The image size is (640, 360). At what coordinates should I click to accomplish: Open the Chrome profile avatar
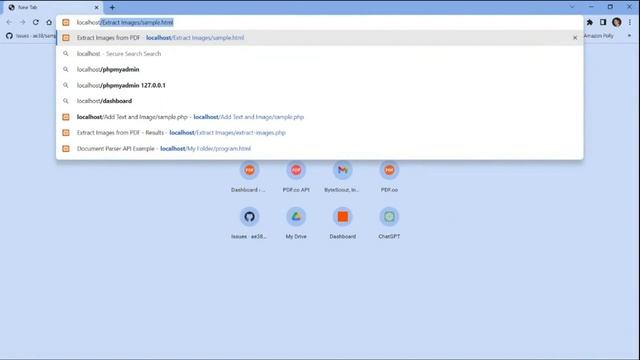(x=617, y=22)
